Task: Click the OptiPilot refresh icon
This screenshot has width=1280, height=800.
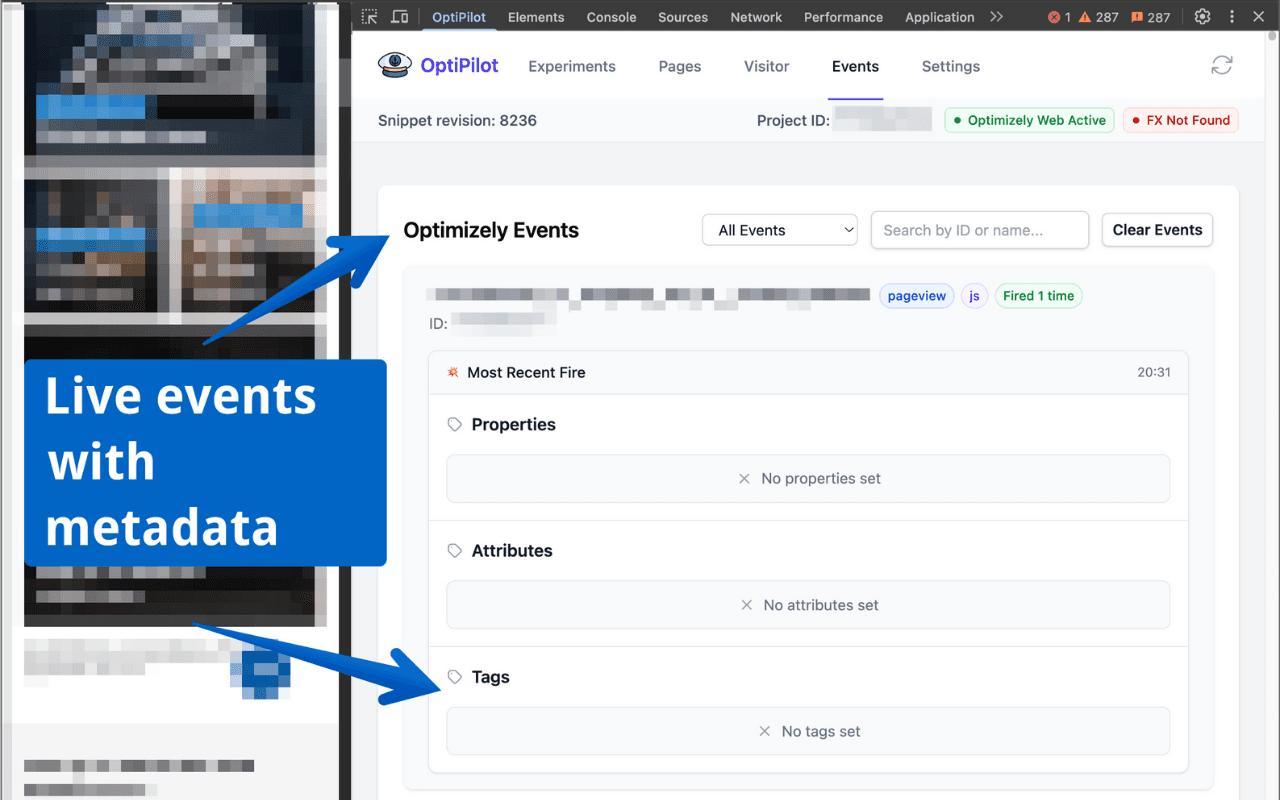Action: tap(1221, 66)
